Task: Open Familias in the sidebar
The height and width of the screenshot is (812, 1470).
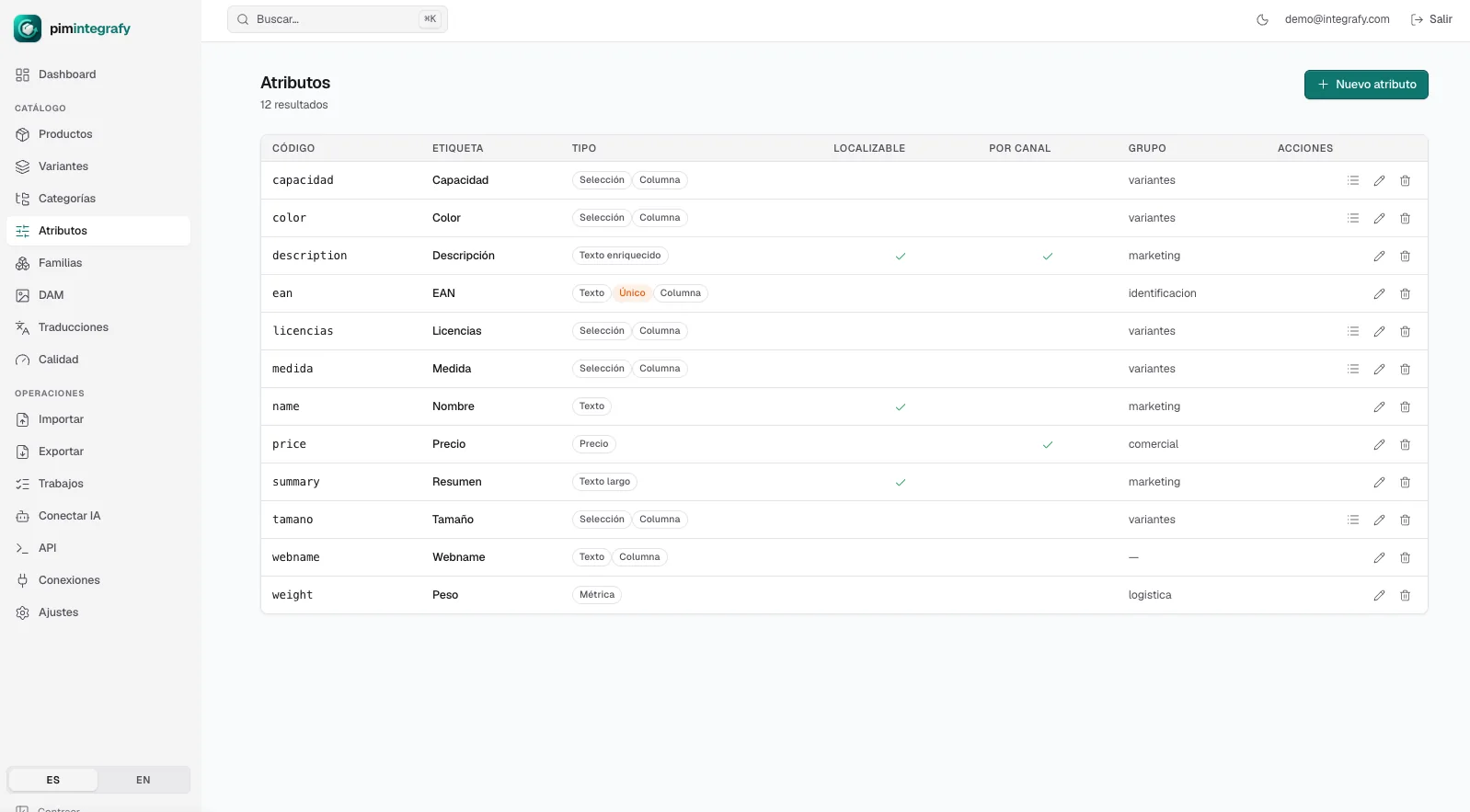Action: [98, 263]
